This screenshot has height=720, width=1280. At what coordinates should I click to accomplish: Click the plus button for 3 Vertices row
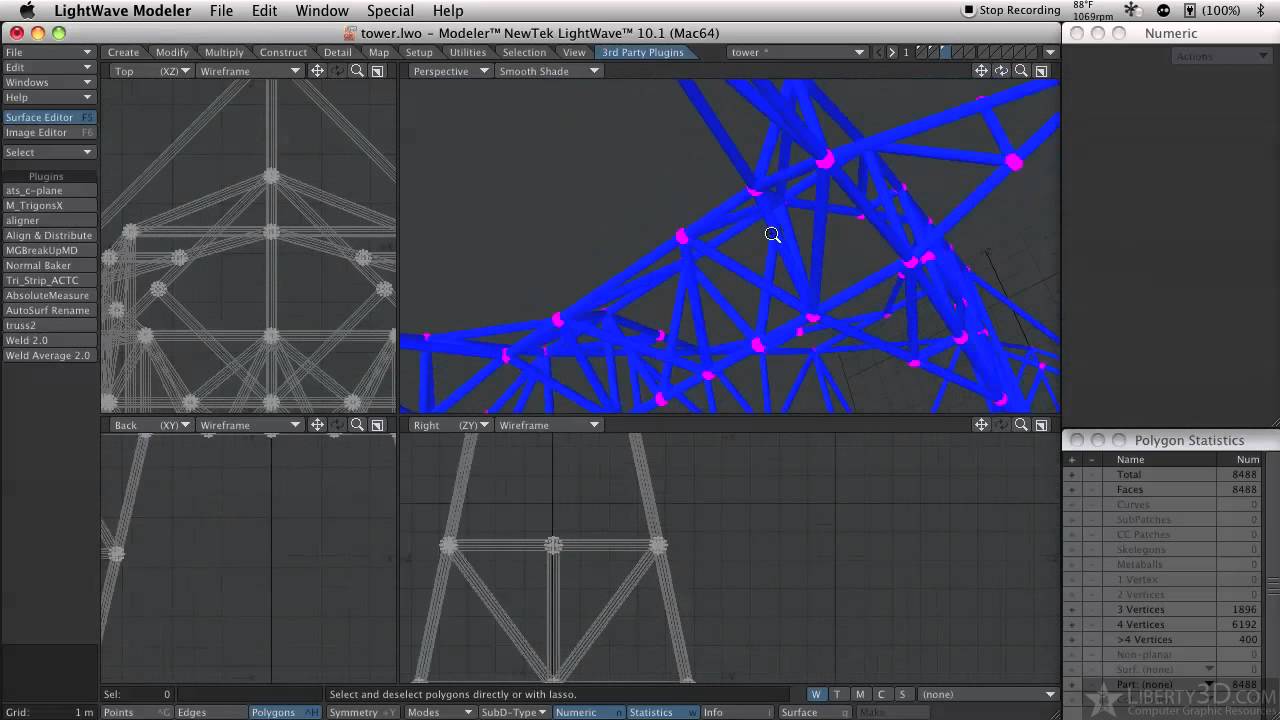[x=1072, y=610]
